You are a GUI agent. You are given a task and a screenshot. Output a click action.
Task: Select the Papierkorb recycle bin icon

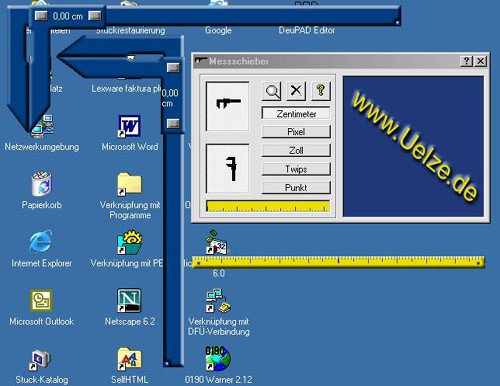click(x=42, y=184)
